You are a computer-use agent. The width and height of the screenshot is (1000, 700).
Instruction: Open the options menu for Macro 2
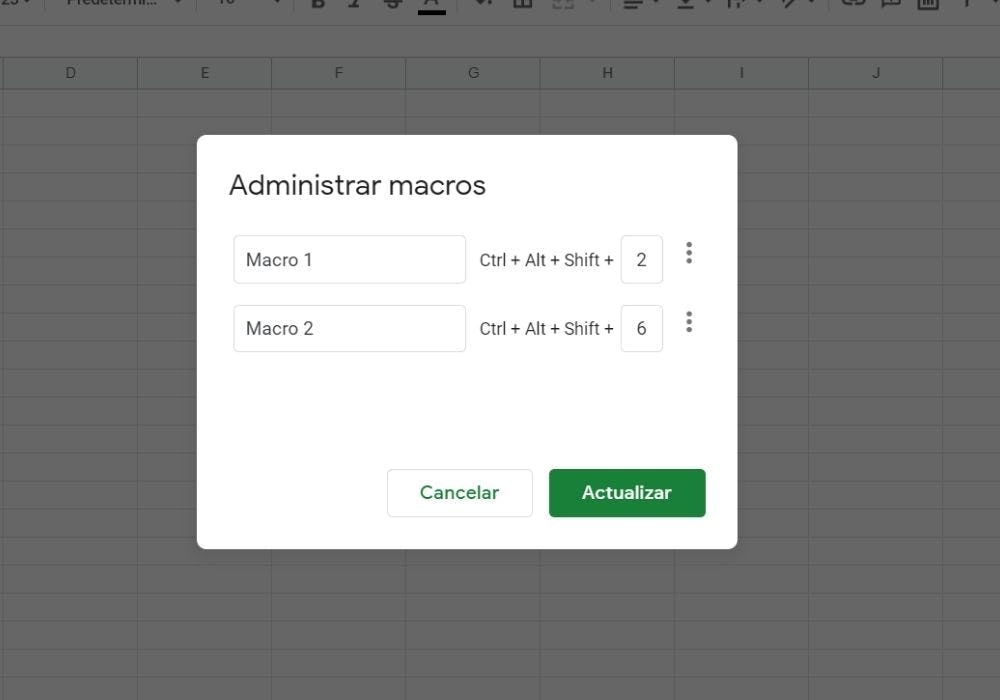tap(689, 322)
